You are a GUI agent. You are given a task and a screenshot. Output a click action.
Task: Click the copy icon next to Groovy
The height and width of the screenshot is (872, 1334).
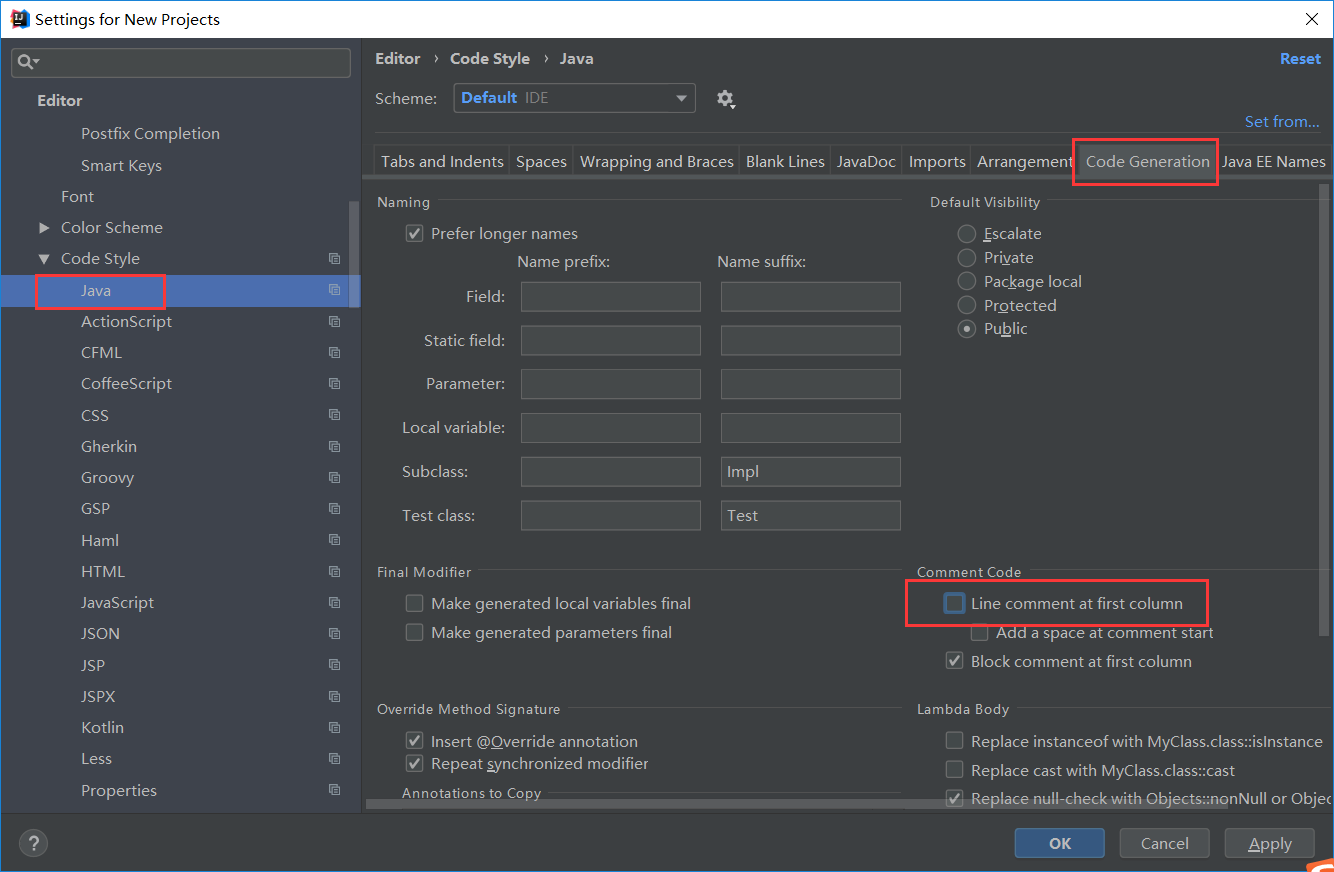tap(334, 478)
